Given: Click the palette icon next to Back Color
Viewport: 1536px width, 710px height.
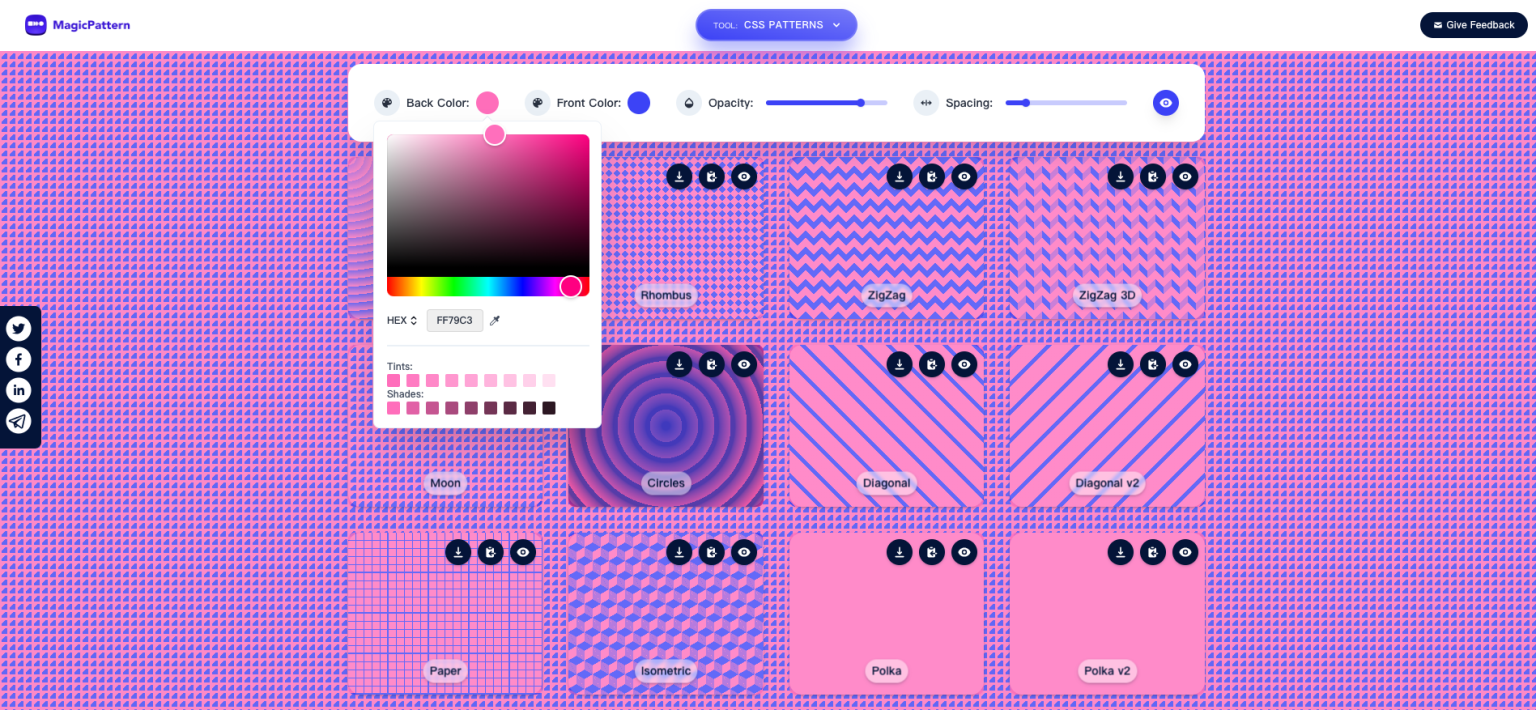Looking at the screenshot, I should [387, 102].
